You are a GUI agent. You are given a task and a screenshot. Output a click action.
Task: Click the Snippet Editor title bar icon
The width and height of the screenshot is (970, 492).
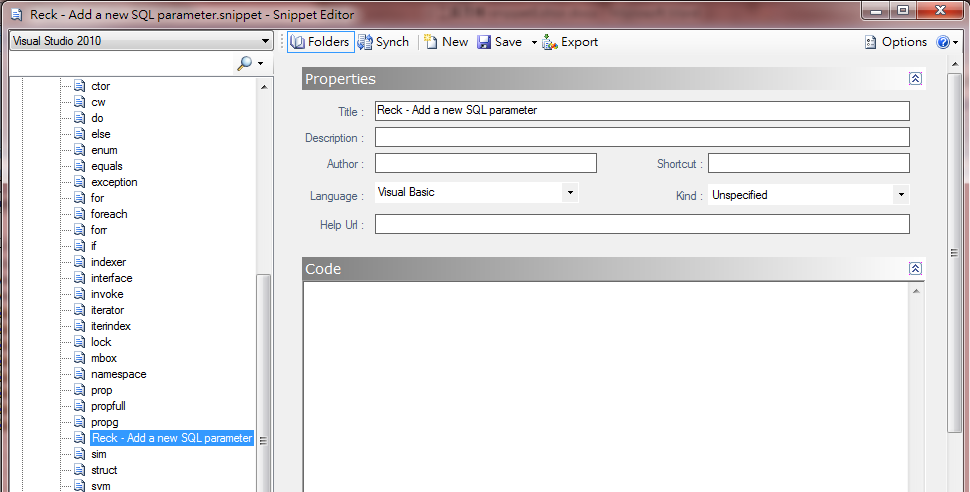[17, 14]
